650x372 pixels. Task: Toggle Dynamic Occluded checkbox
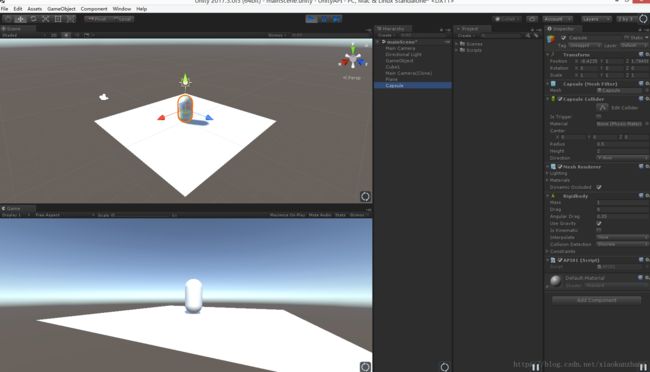pyautogui.click(x=599, y=187)
